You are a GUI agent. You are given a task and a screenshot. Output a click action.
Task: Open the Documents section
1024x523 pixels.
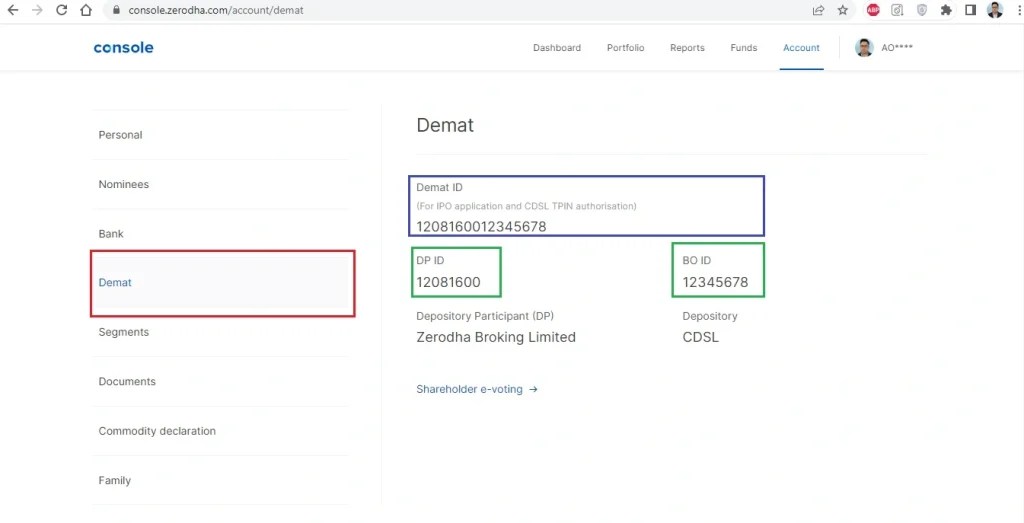(221, 381)
